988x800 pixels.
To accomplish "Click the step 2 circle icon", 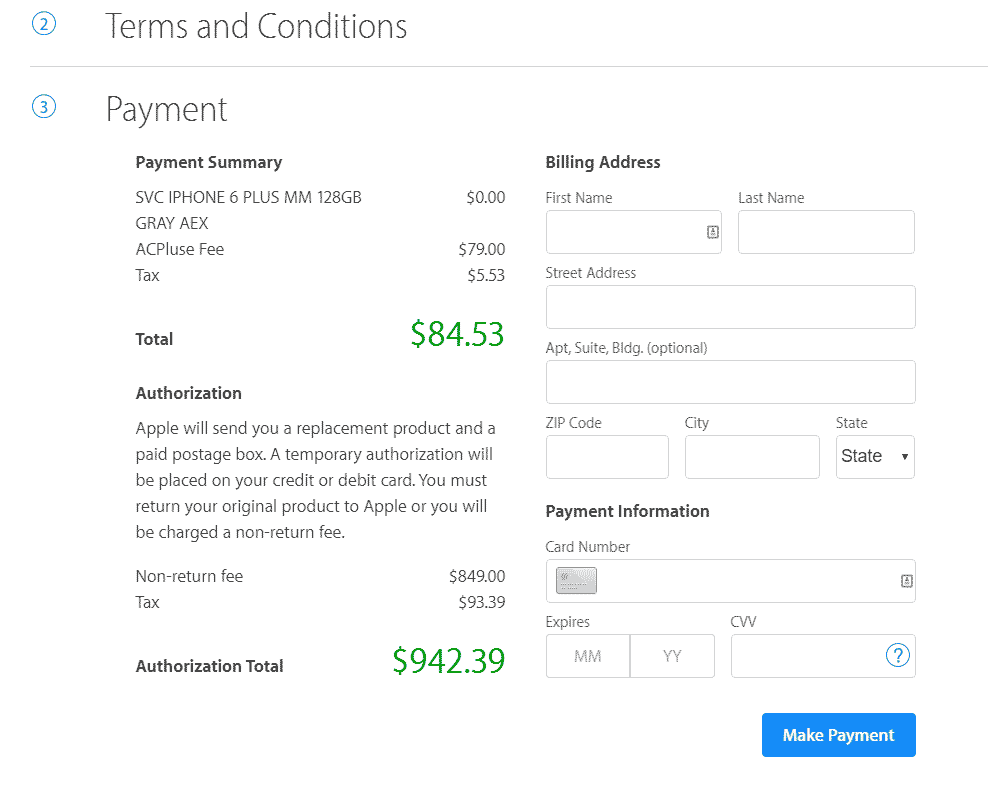I will coord(44,24).
